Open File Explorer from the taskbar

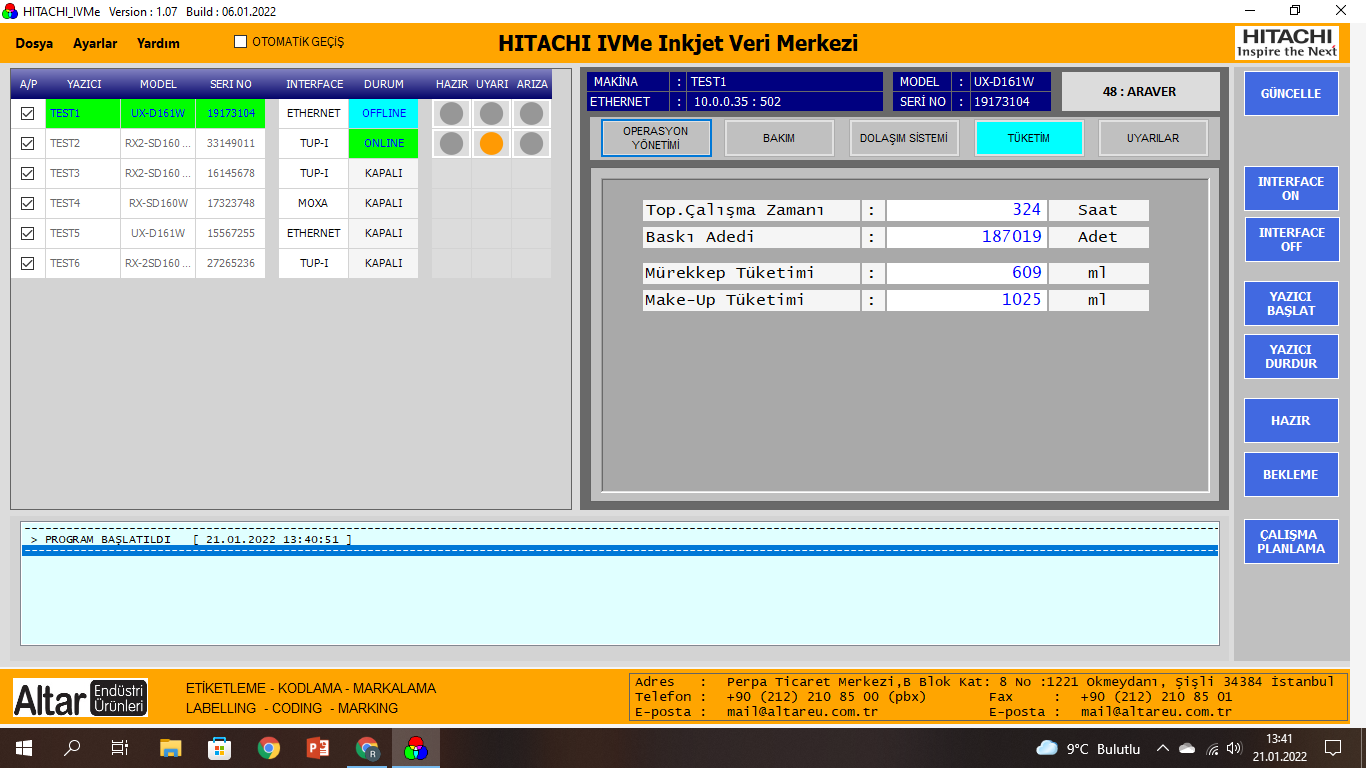tap(171, 748)
